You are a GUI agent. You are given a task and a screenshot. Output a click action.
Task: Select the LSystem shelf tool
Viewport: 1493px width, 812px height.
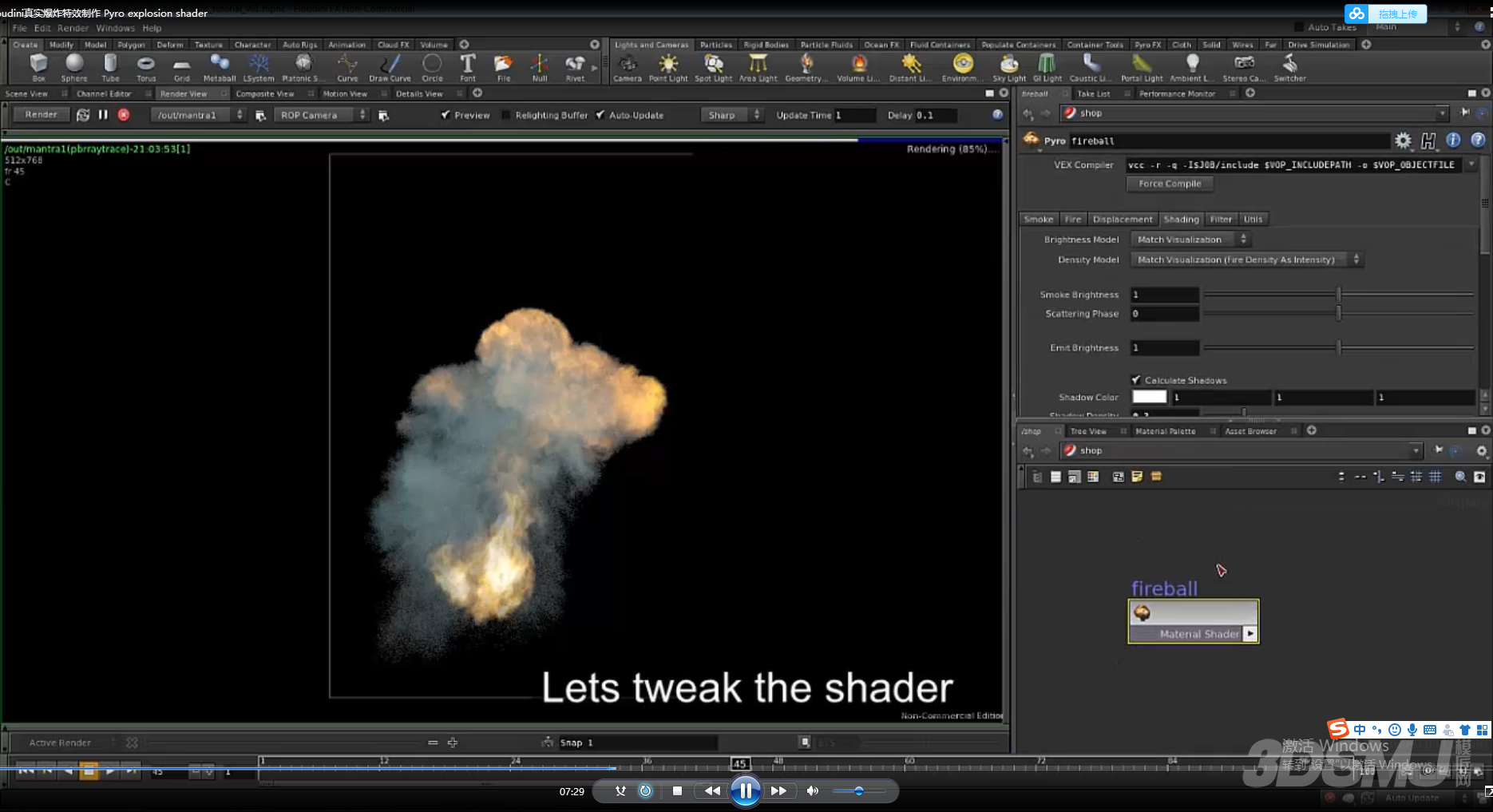[259, 67]
